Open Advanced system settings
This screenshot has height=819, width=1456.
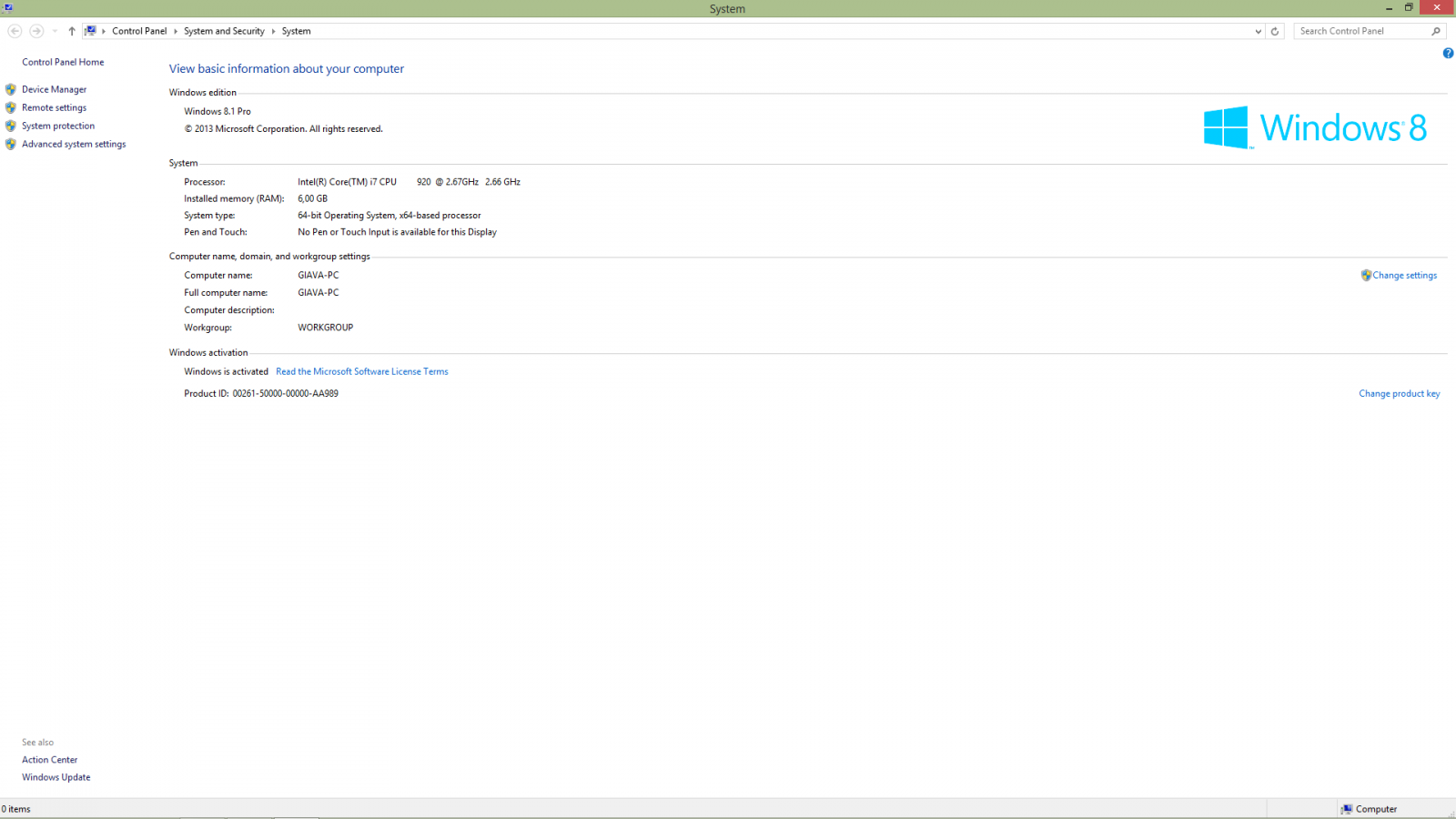74,144
